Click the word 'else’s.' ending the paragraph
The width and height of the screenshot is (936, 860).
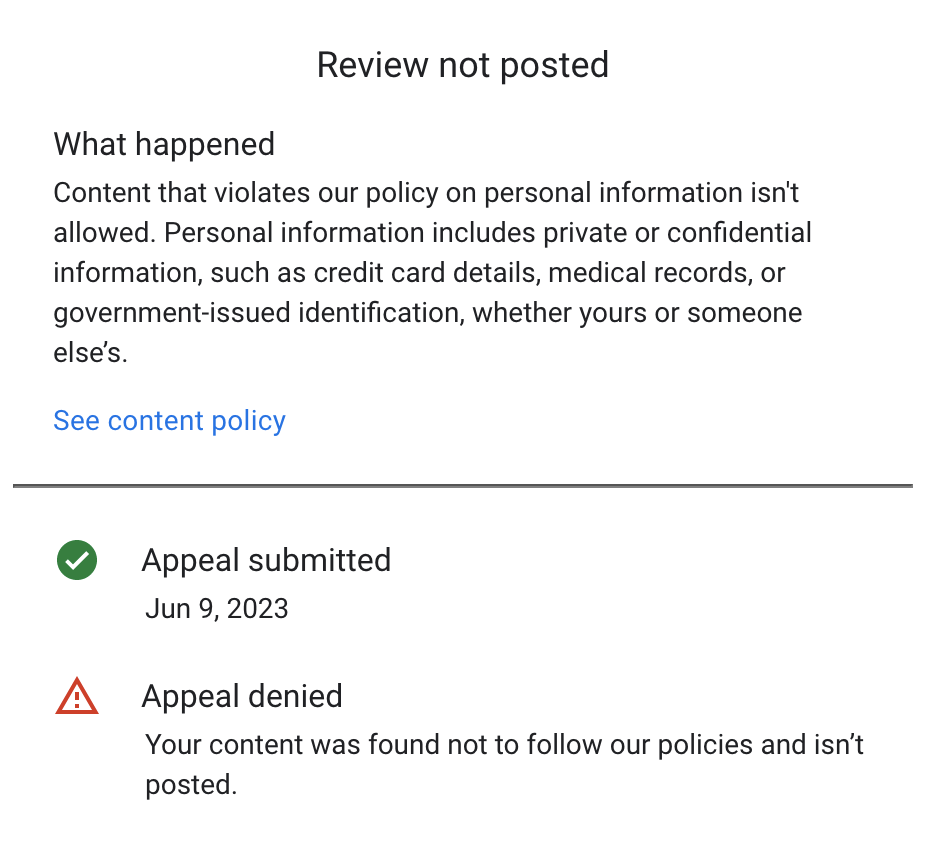(x=90, y=353)
